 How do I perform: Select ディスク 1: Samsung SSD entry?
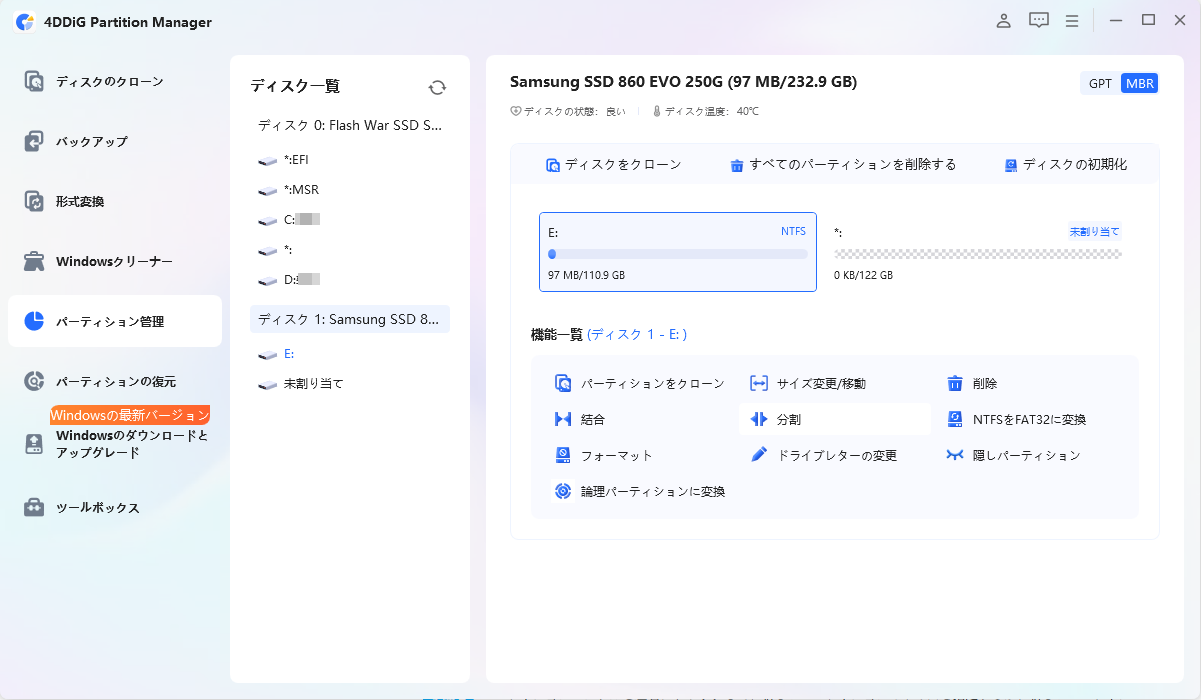[x=350, y=319]
